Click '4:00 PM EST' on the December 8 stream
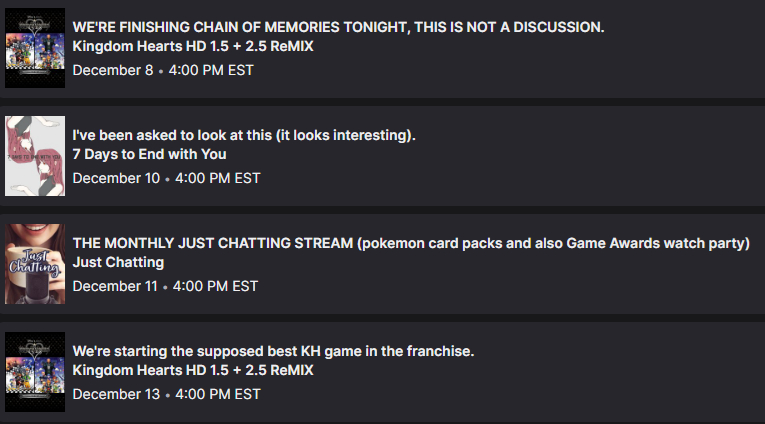The image size is (765, 424). click(212, 70)
